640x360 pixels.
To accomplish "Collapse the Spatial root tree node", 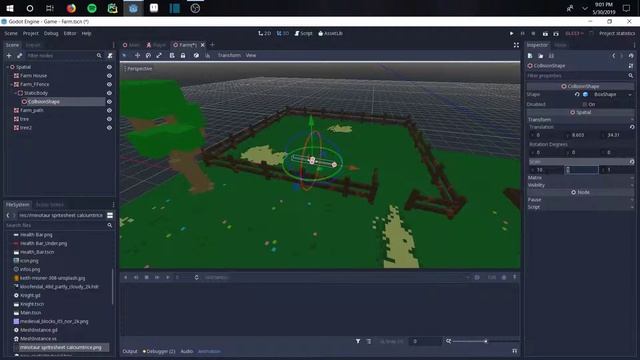I will (7, 67).
